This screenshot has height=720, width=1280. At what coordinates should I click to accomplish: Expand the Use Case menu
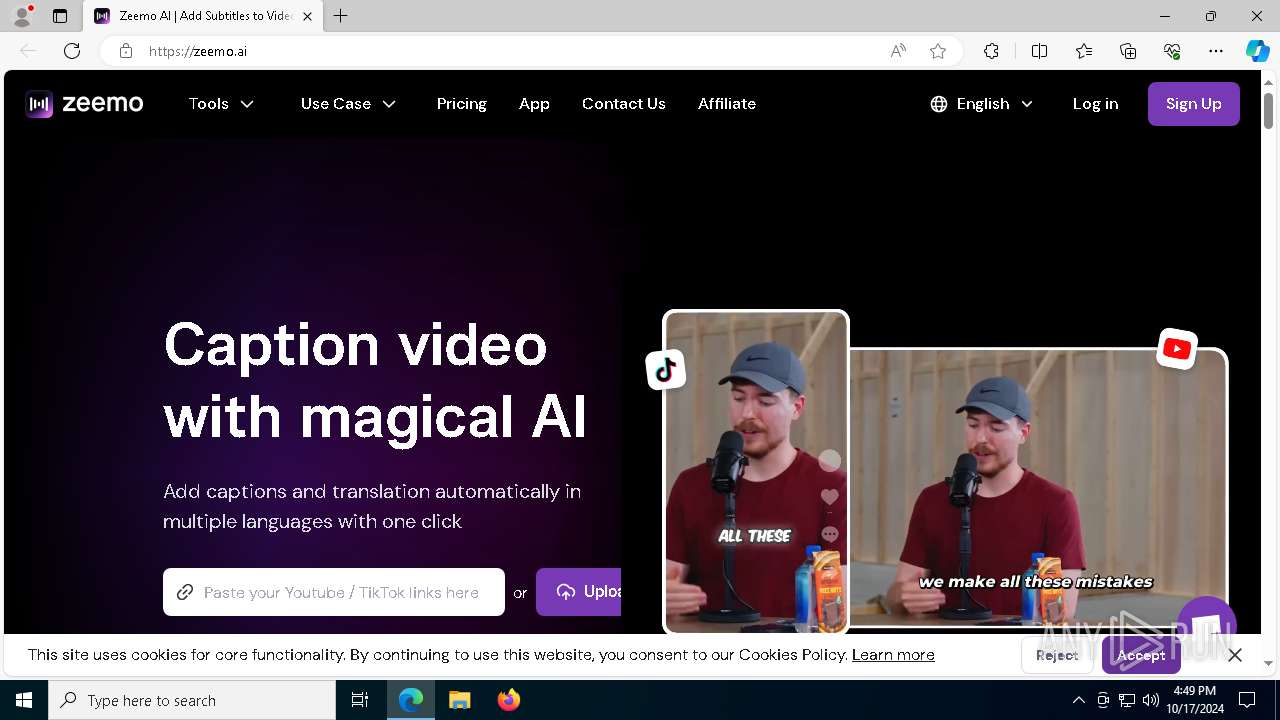click(x=348, y=104)
